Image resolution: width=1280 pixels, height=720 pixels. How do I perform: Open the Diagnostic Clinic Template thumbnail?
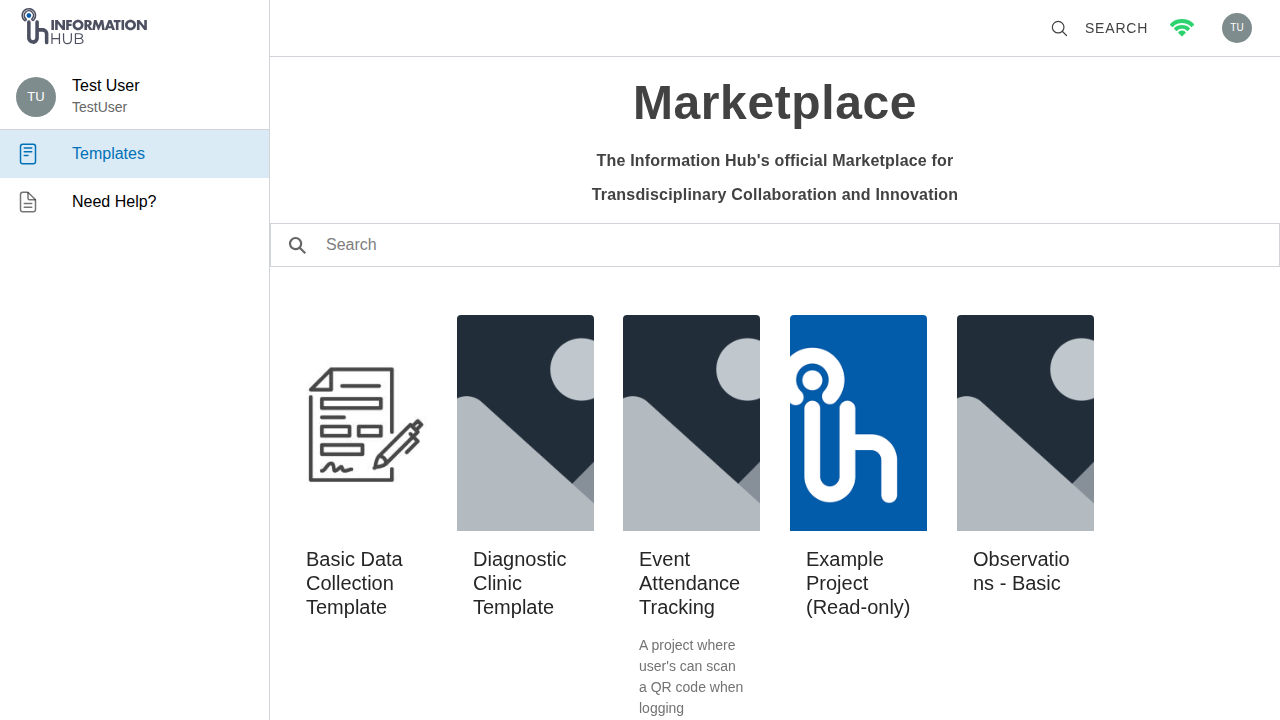tap(525, 423)
